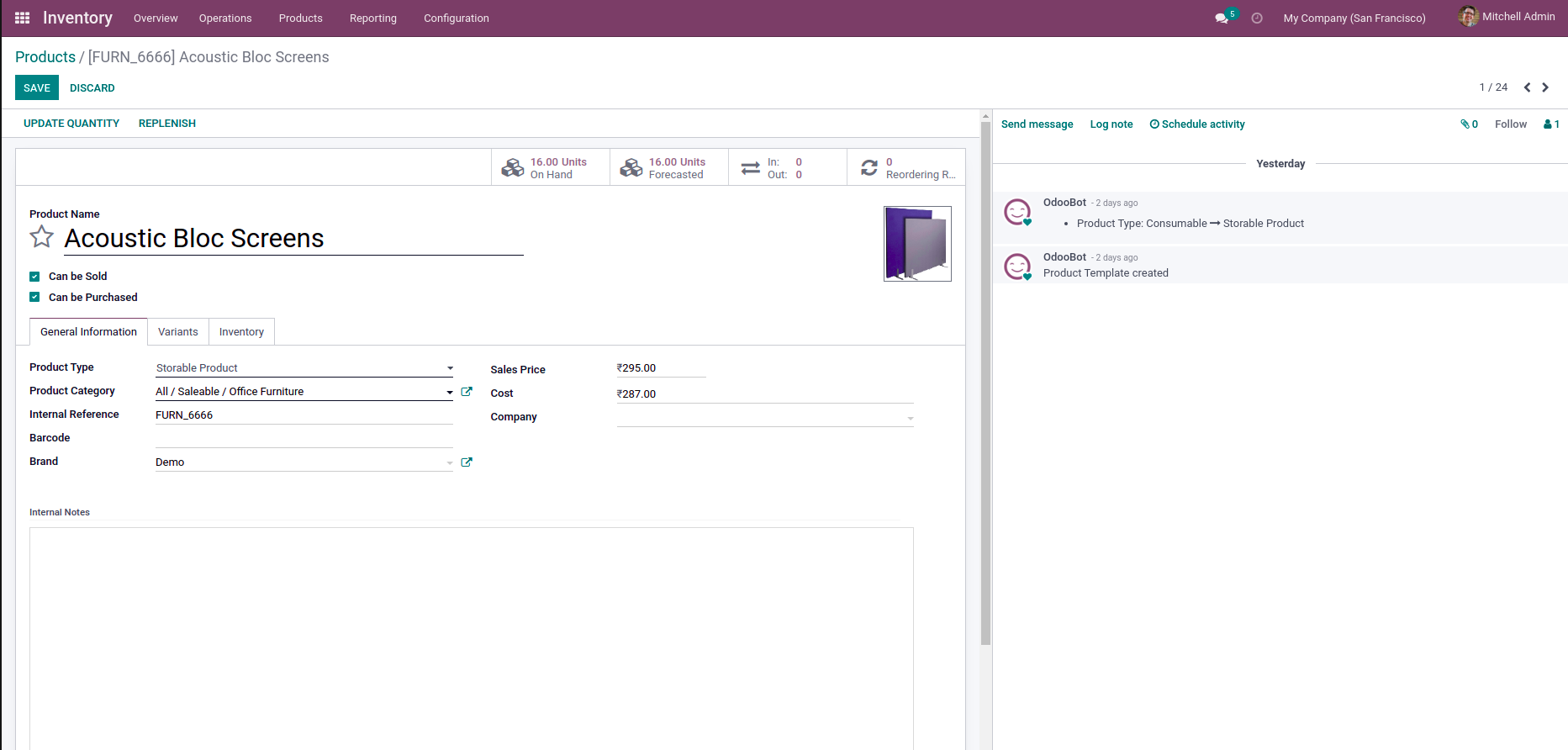Open My Company (San Francisco) switcher
The height and width of the screenshot is (750, 1568).
1354,18
